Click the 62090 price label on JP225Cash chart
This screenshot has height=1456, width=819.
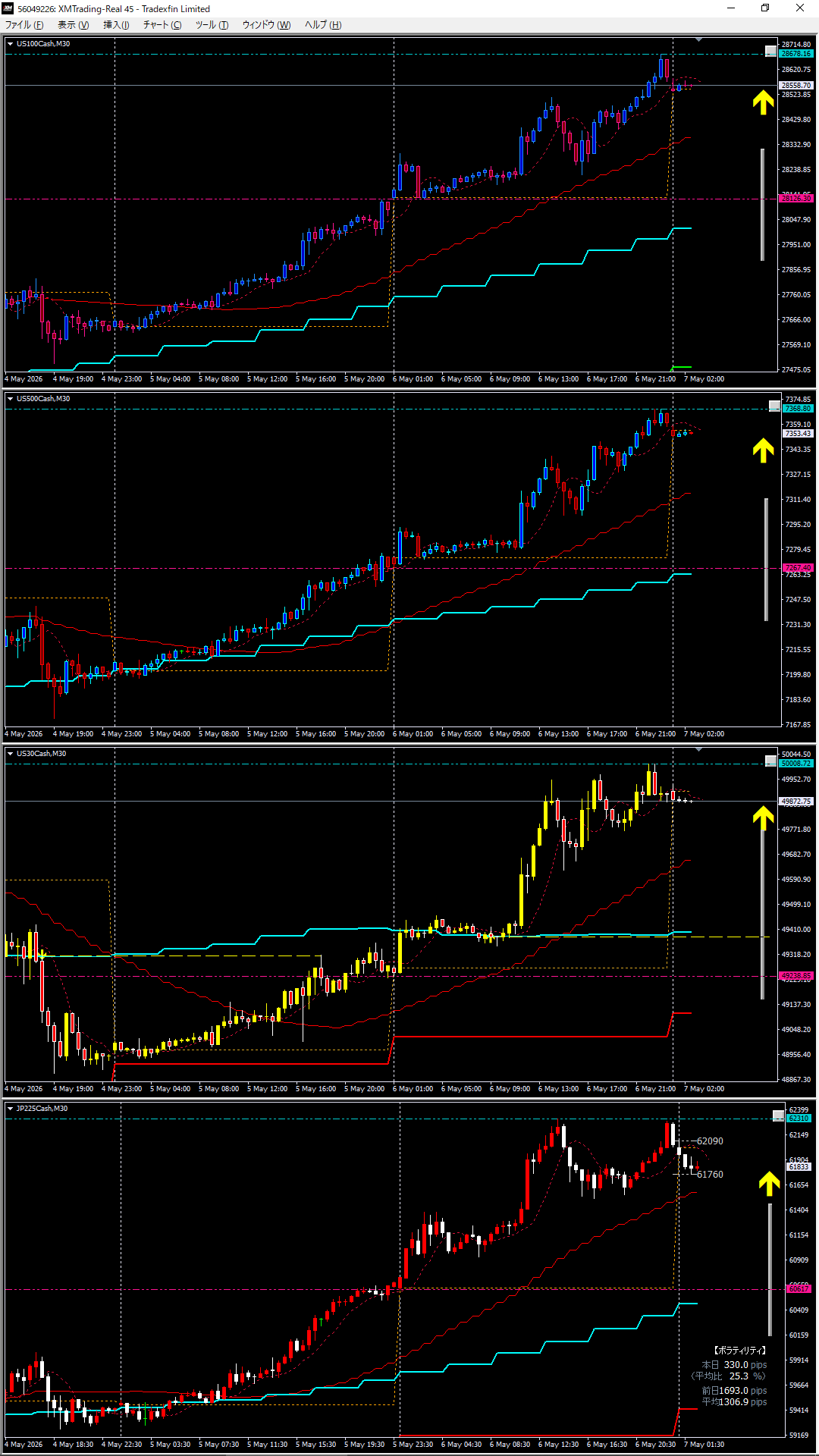(x=710, y=1141)
